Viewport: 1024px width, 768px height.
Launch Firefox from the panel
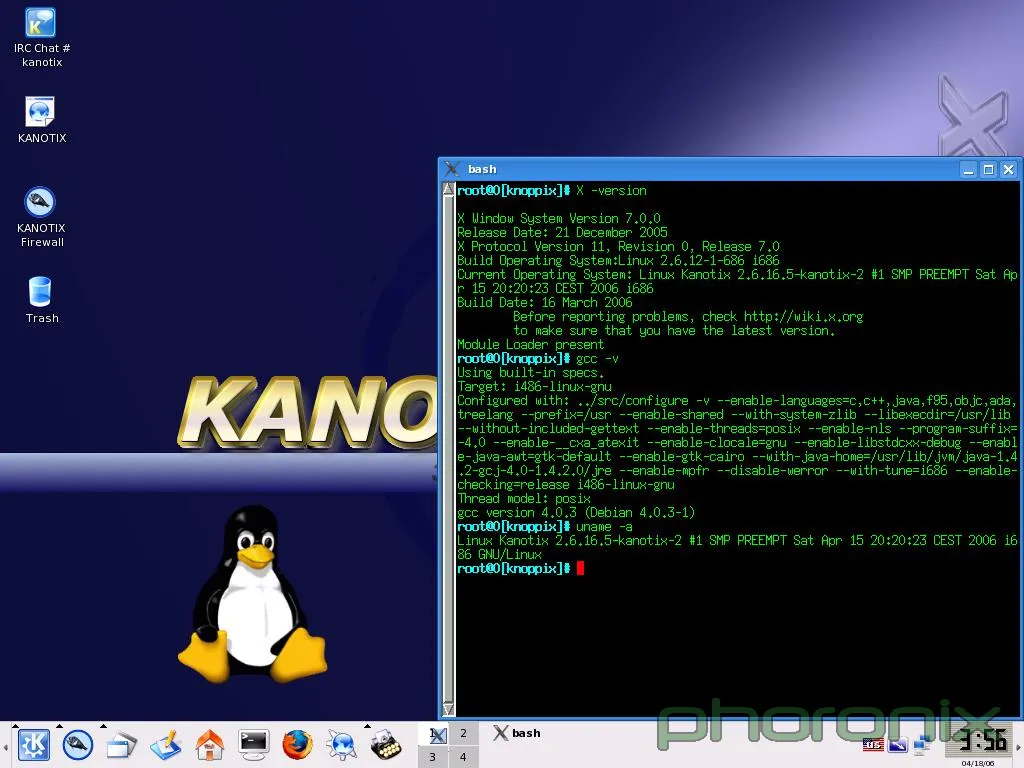click(x=297, y=745)
